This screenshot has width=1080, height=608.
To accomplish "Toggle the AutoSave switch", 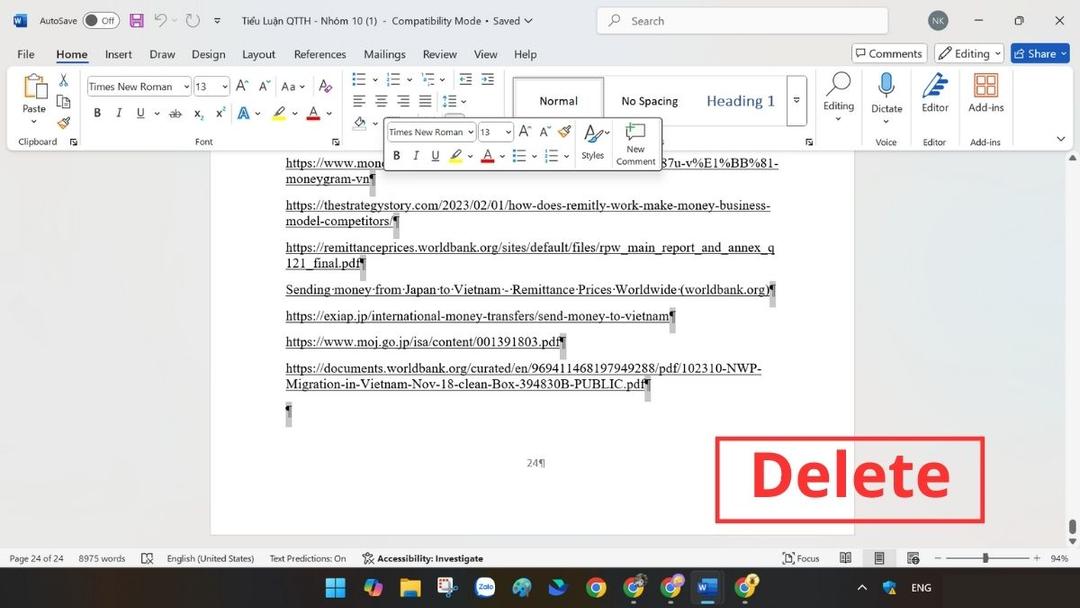I will click(100, 21).
